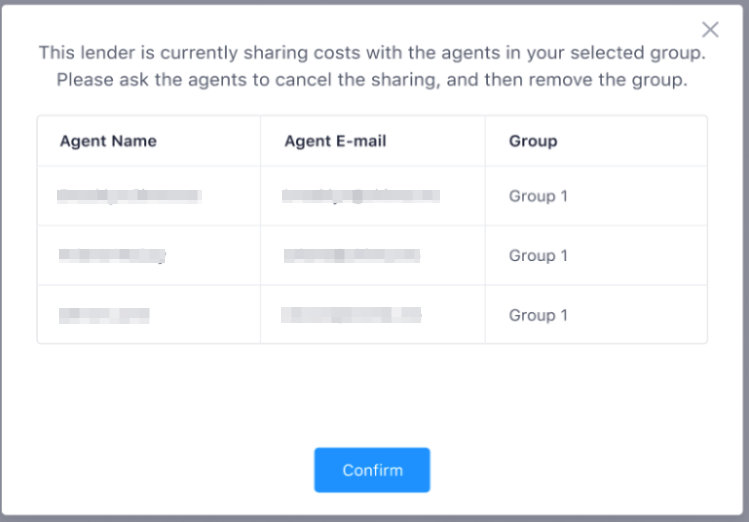
Task: Click the third row's blurred agent name
Action: pos(104,315)
